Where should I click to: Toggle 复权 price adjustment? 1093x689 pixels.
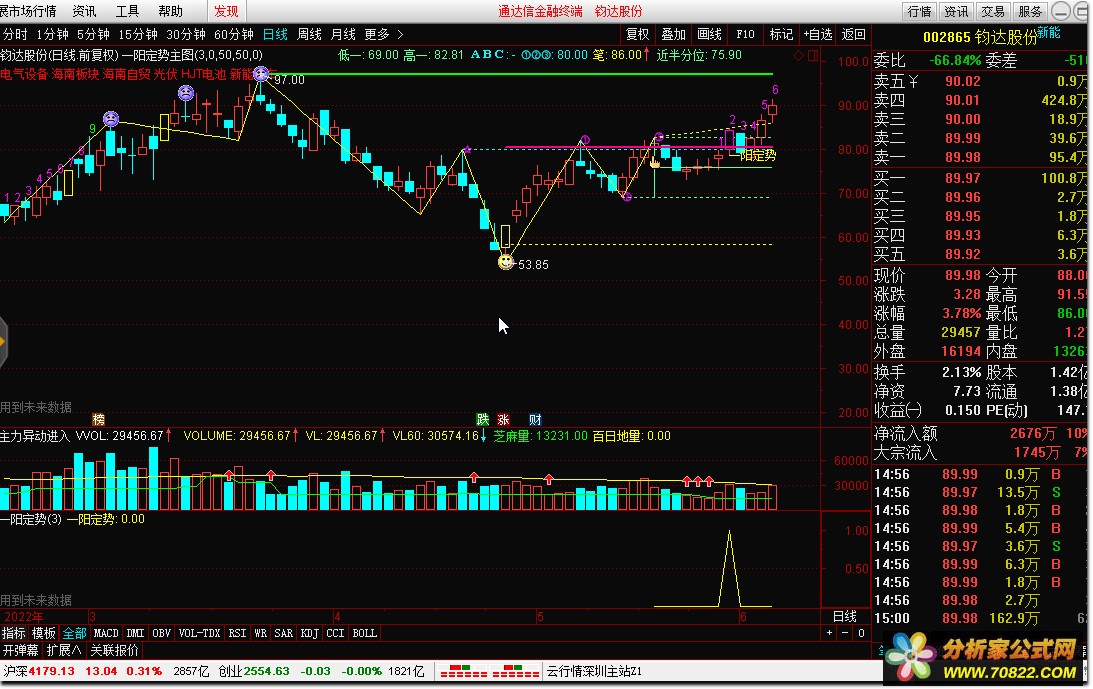637,34
